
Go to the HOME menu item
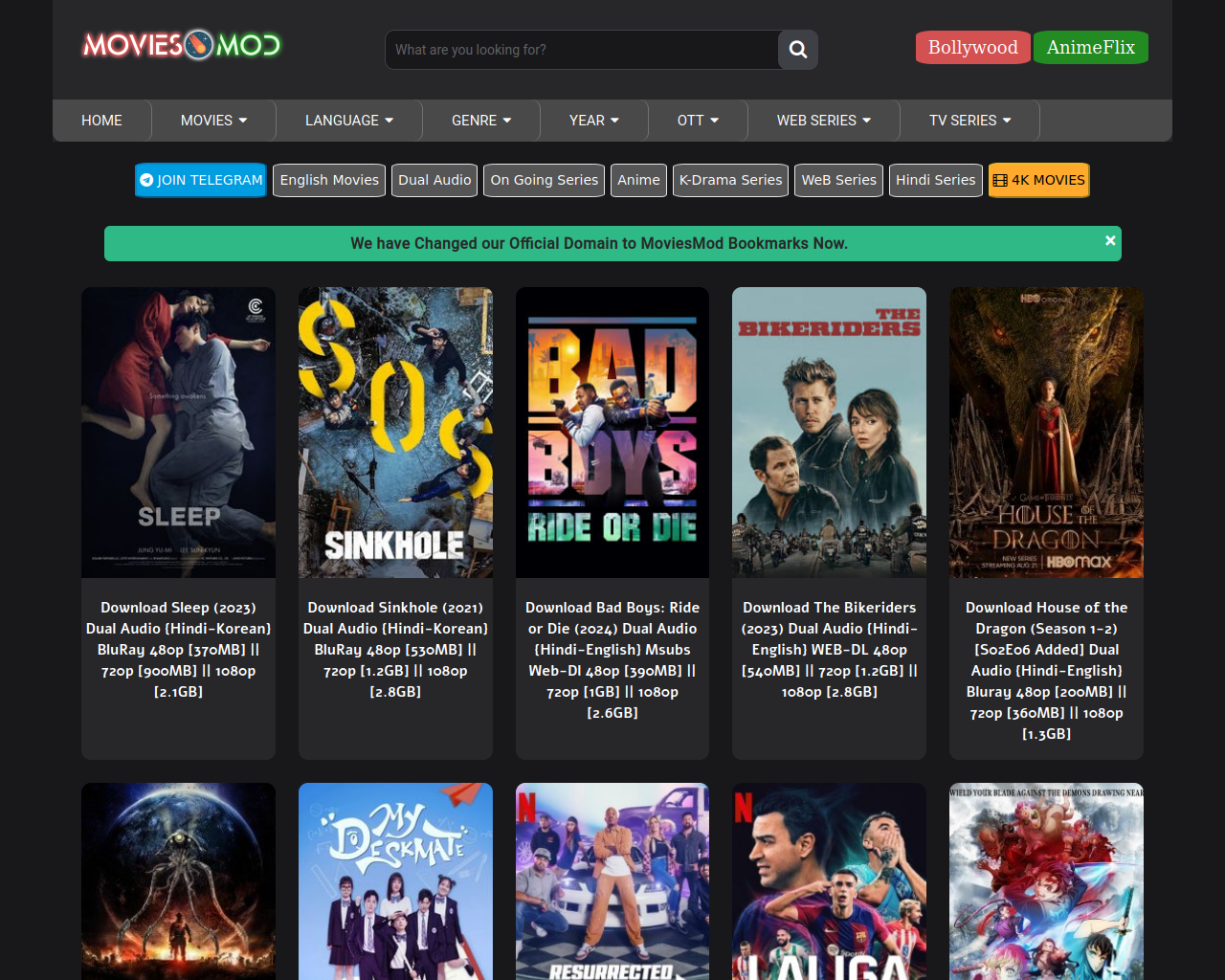tap(101, 121)
